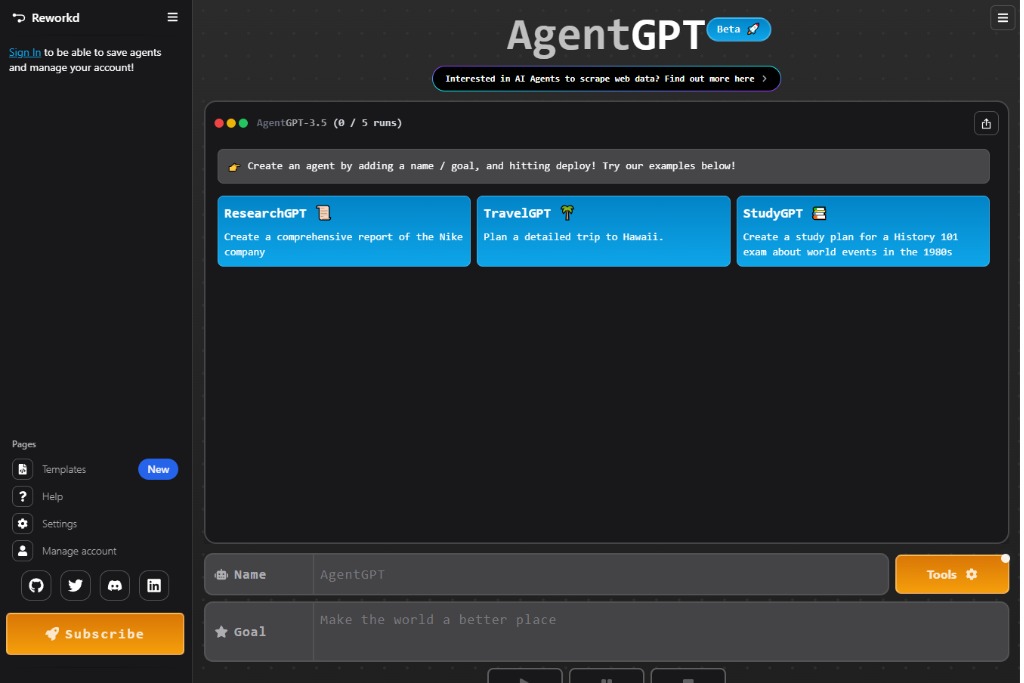Click the Discord icon
The height and width of the screenshot is (683, 1024).
(x=114, y=585)
